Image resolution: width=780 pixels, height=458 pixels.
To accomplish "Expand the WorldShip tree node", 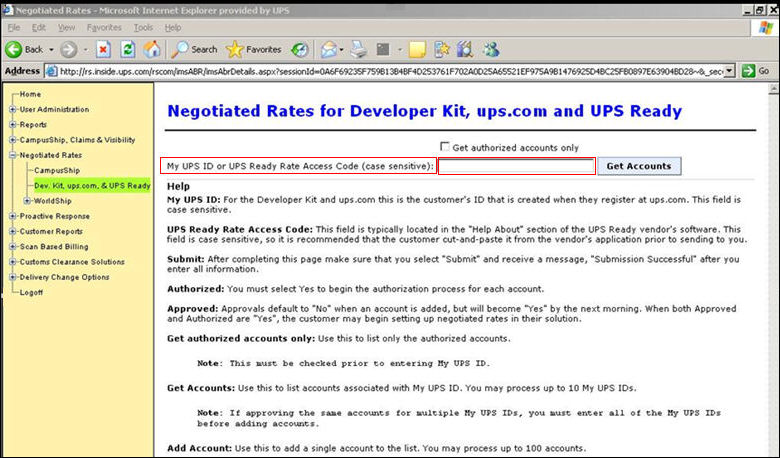I will pos(27,201).
